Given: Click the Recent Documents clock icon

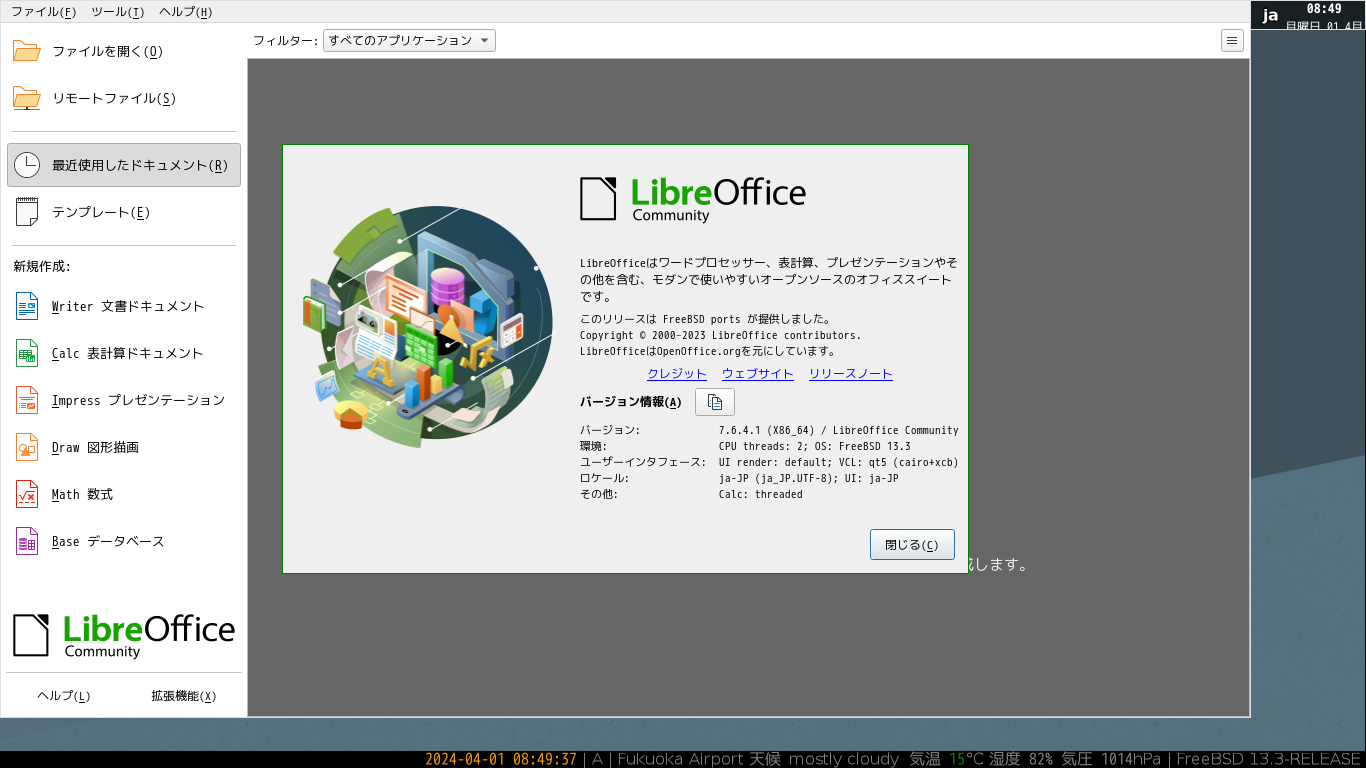Looking at the screenshot, I should [x=26, y=165].
